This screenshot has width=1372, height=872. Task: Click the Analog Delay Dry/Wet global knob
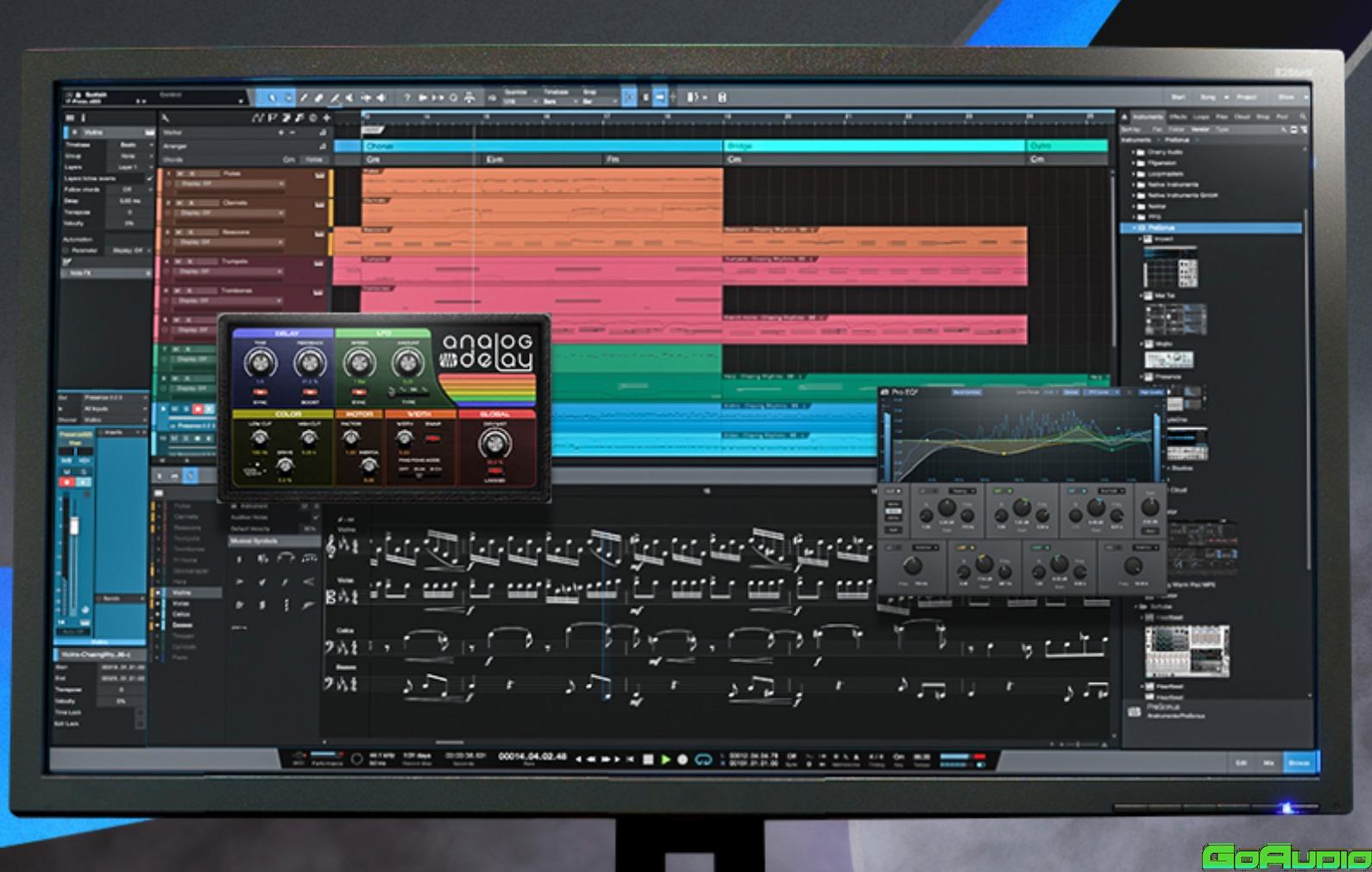tap(494, 444)
